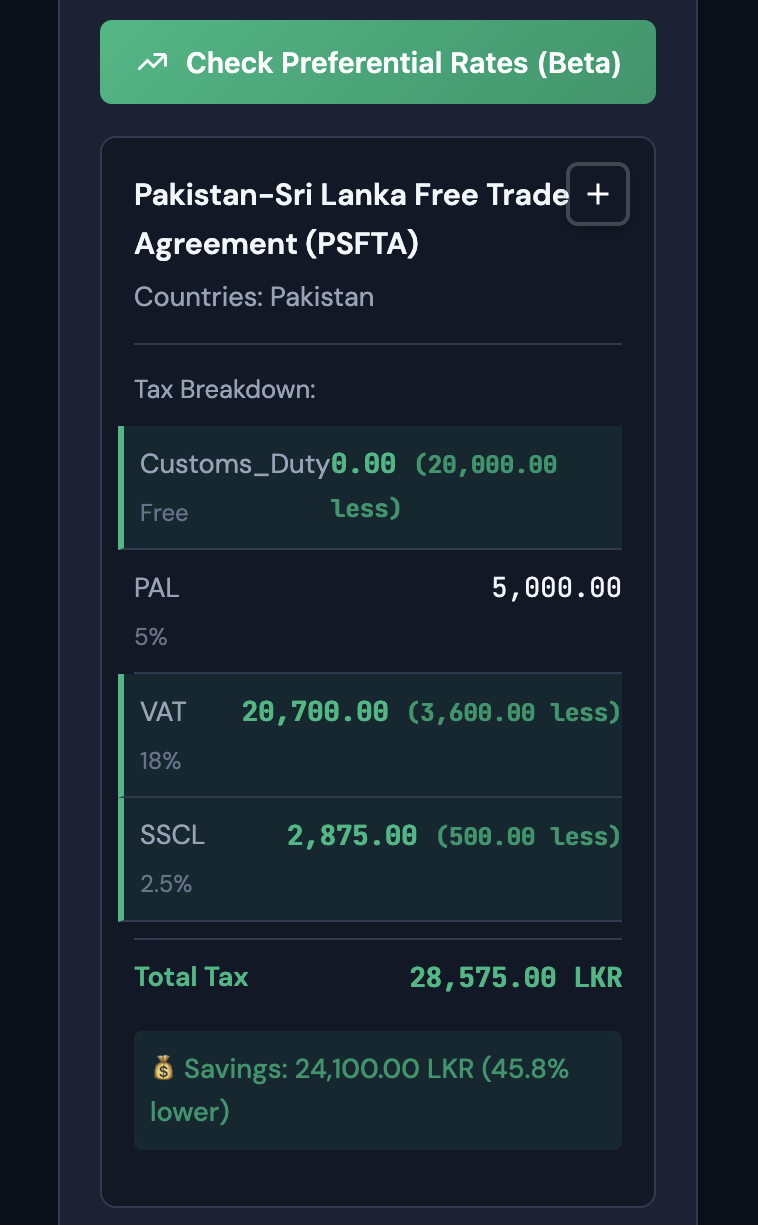The image size is (758, 1225).
Task: Click the SSCL amount 2,875.00
Action: pyautogui.click(x=352, y=836)
